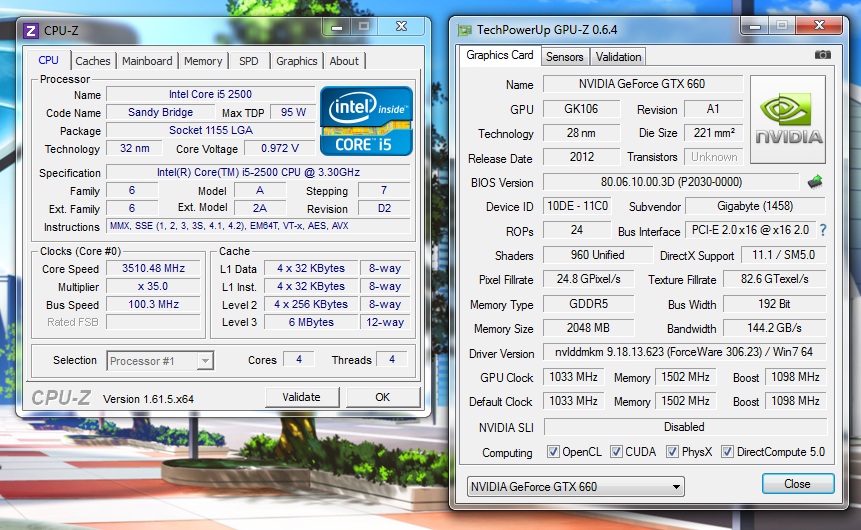Click the Level 3 cache 6 MBytes value
The width and height of the screenshot is (861, 530).
[311, 322]
